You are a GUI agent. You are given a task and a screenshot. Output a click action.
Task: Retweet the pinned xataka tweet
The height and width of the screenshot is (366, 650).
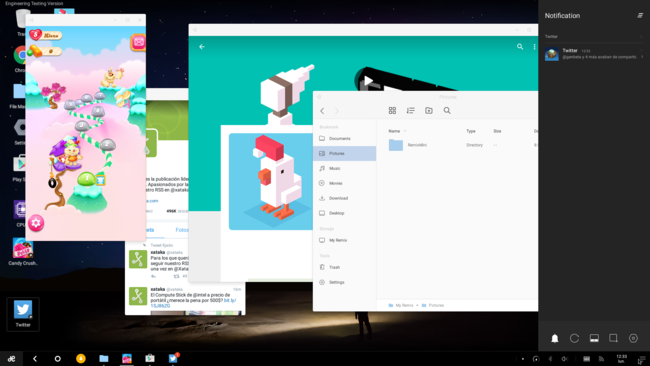[177, 276]
